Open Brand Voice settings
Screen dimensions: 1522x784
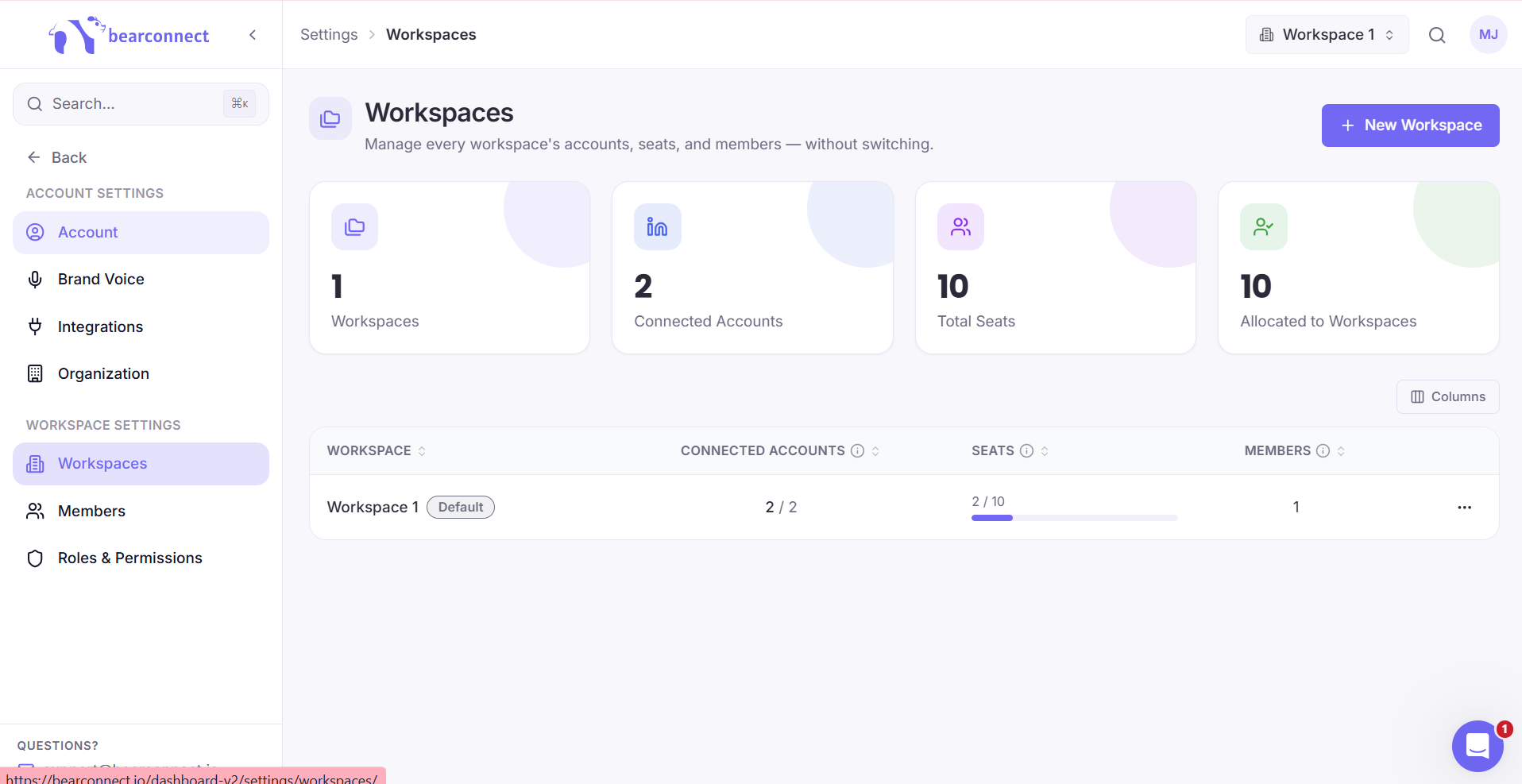141,280
